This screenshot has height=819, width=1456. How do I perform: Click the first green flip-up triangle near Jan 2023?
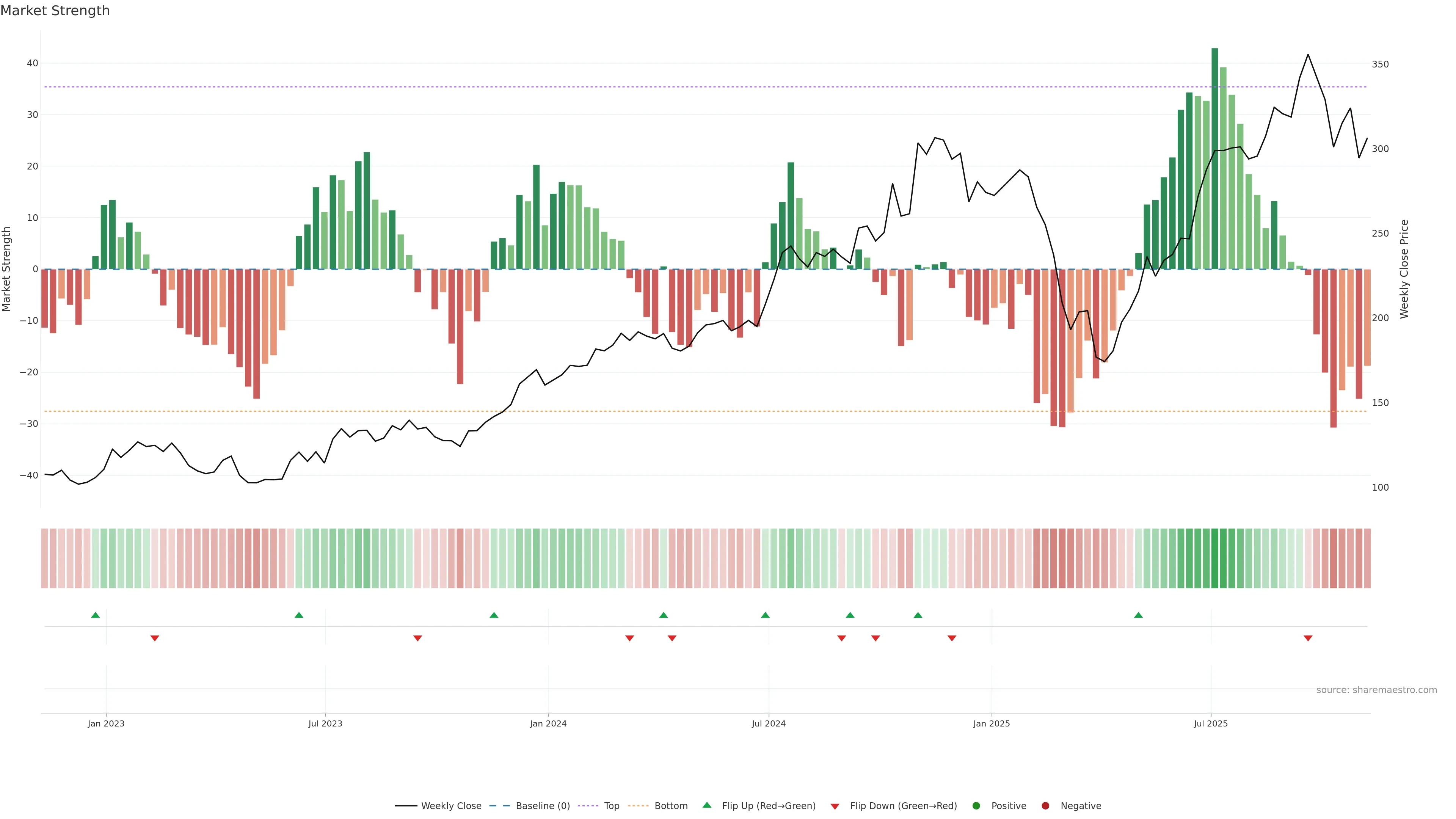pyautogui.click(x=96, y=615)
